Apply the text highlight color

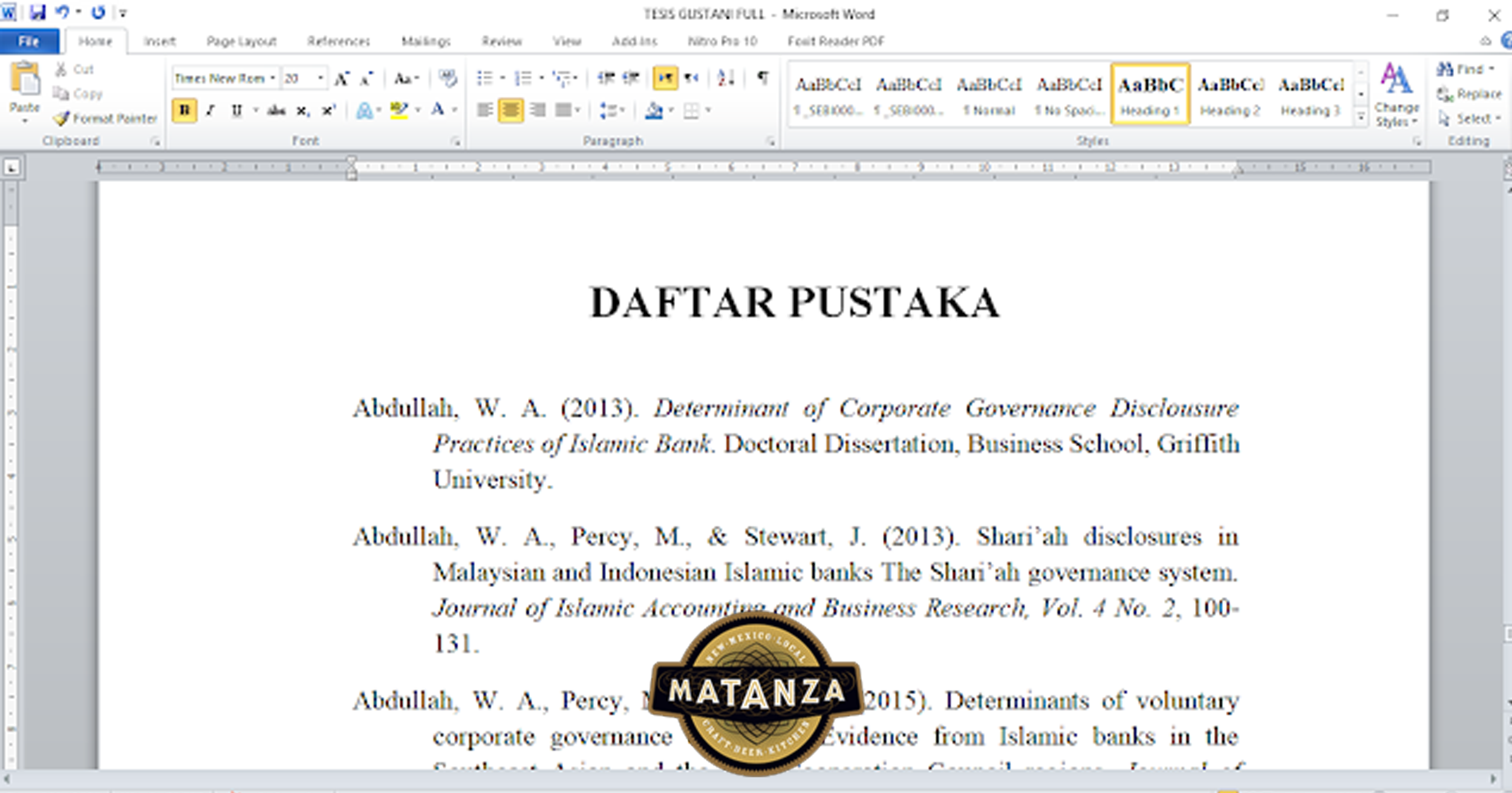(x=399, y=111)
